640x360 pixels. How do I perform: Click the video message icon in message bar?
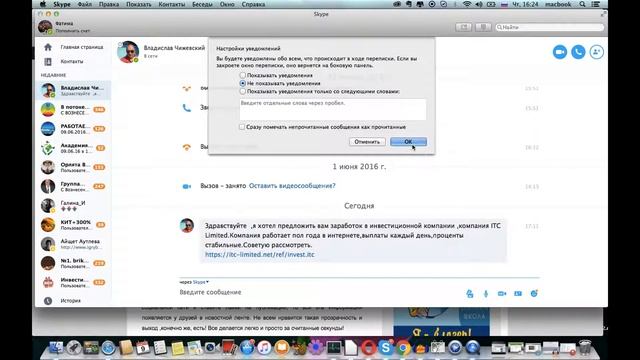point(502,293)
